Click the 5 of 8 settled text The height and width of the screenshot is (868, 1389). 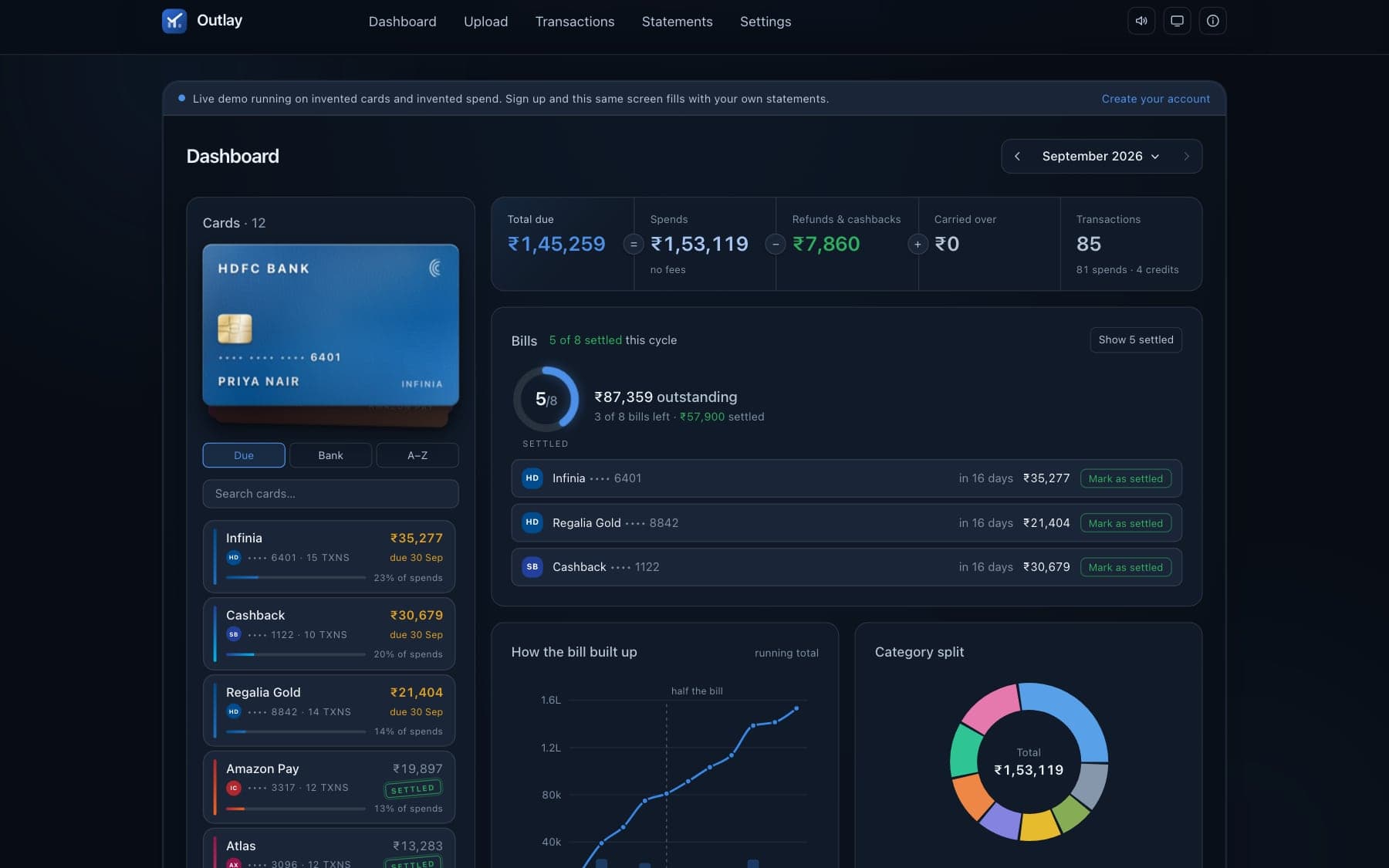(585, 340)
